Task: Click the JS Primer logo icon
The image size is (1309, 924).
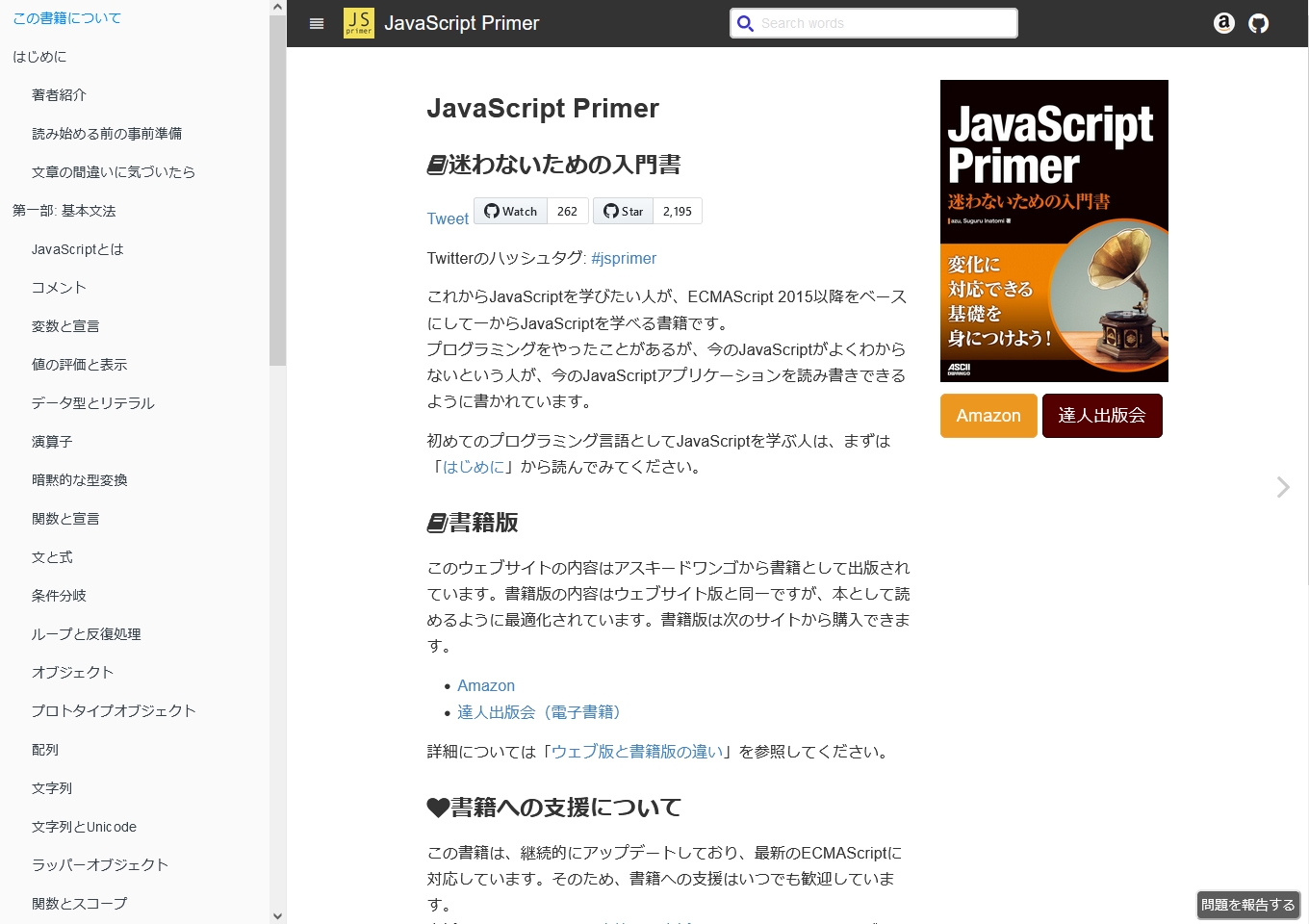Action: click(359, 23)
